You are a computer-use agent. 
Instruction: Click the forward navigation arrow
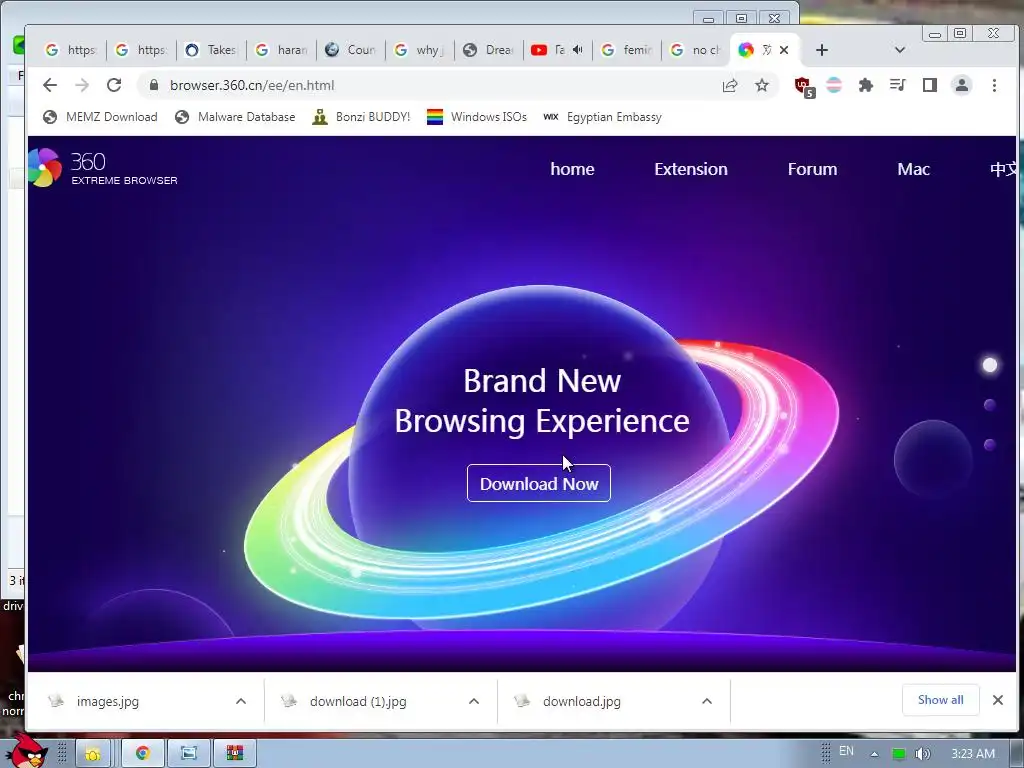coord(82,85)
